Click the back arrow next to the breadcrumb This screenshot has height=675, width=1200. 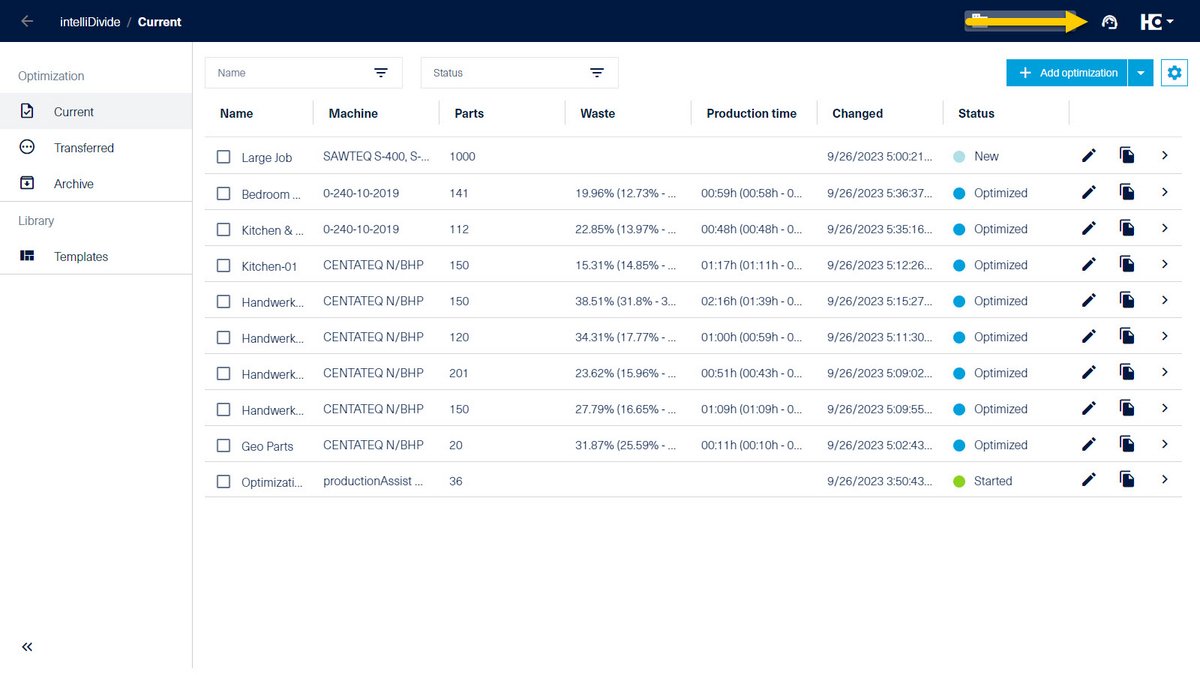tap(26, 21)
